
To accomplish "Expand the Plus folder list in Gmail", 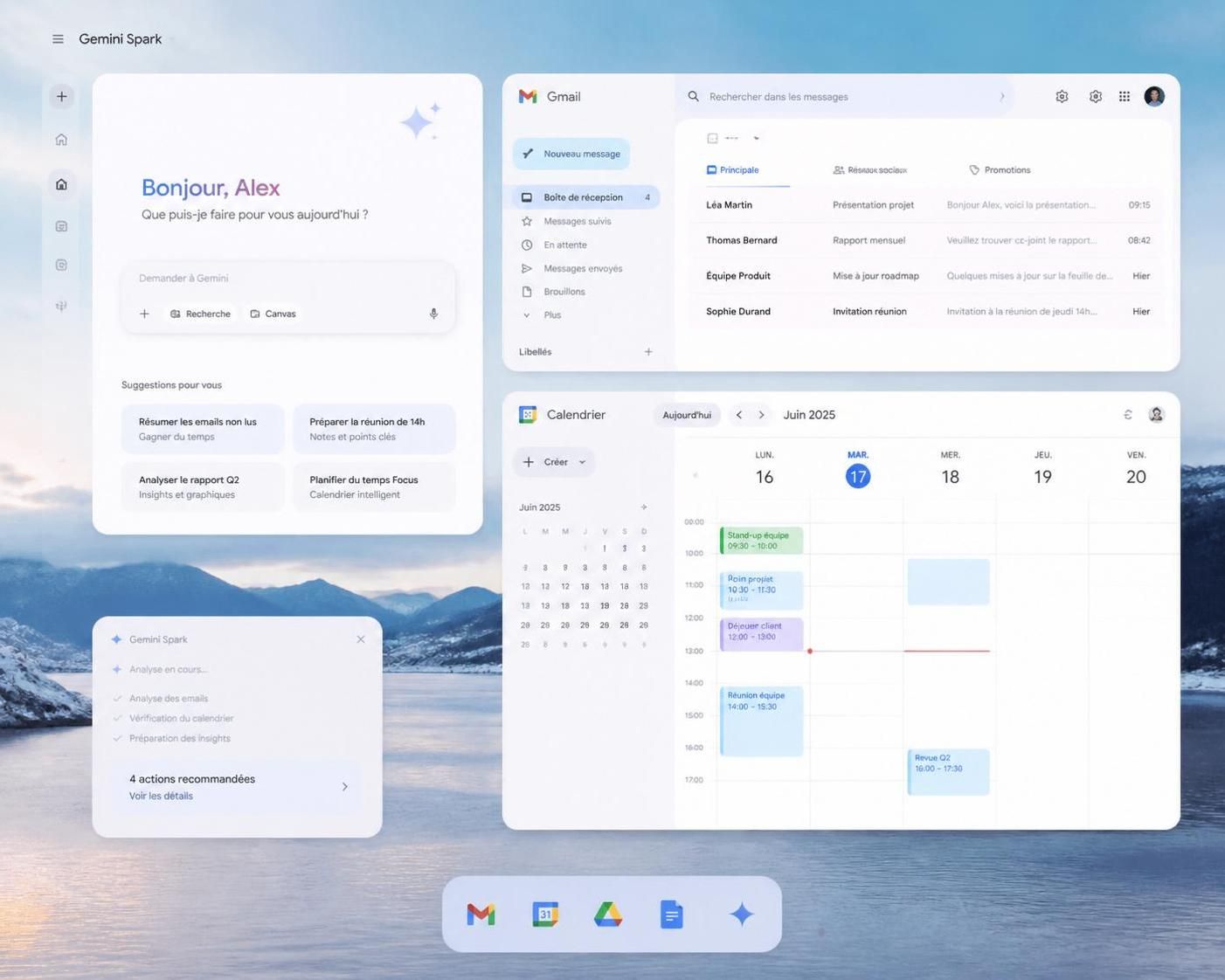I will coord(527,315).
